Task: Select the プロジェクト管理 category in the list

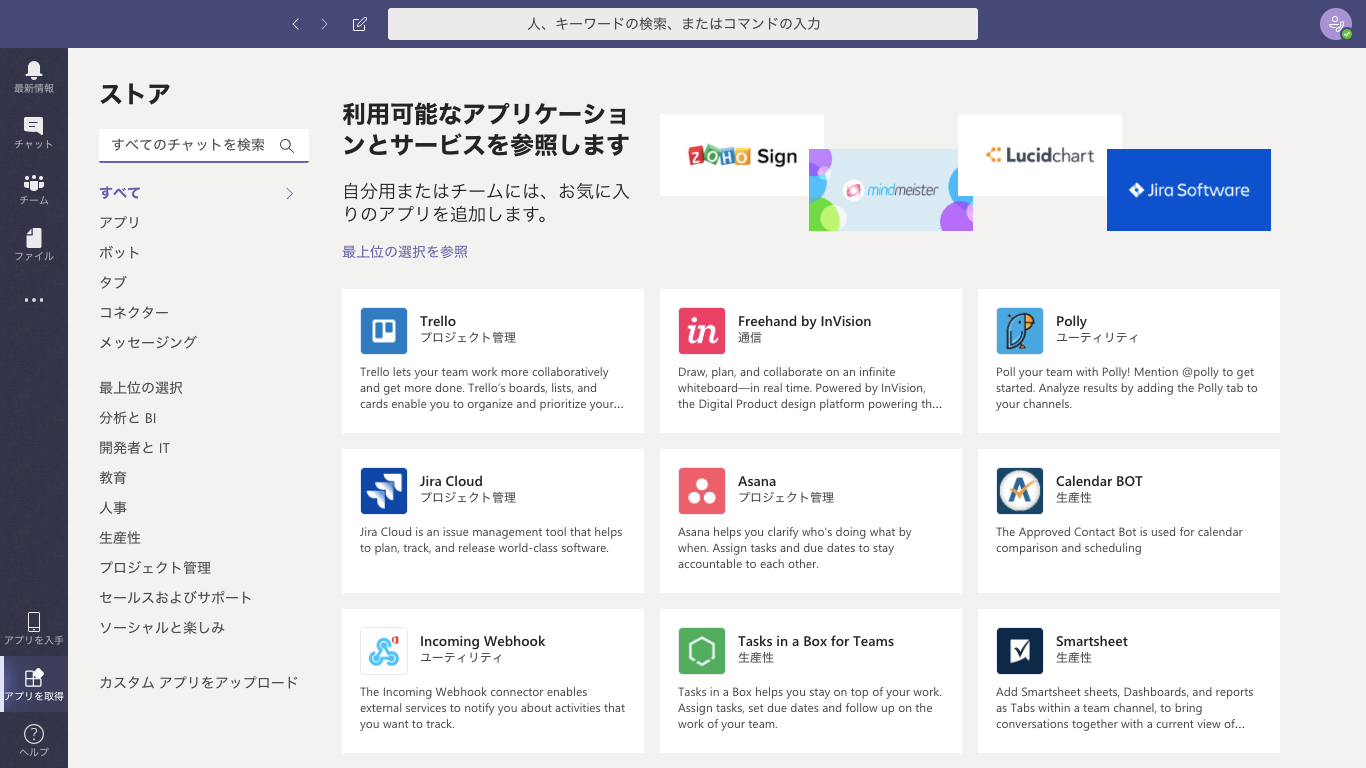Action: coord(155,568)
